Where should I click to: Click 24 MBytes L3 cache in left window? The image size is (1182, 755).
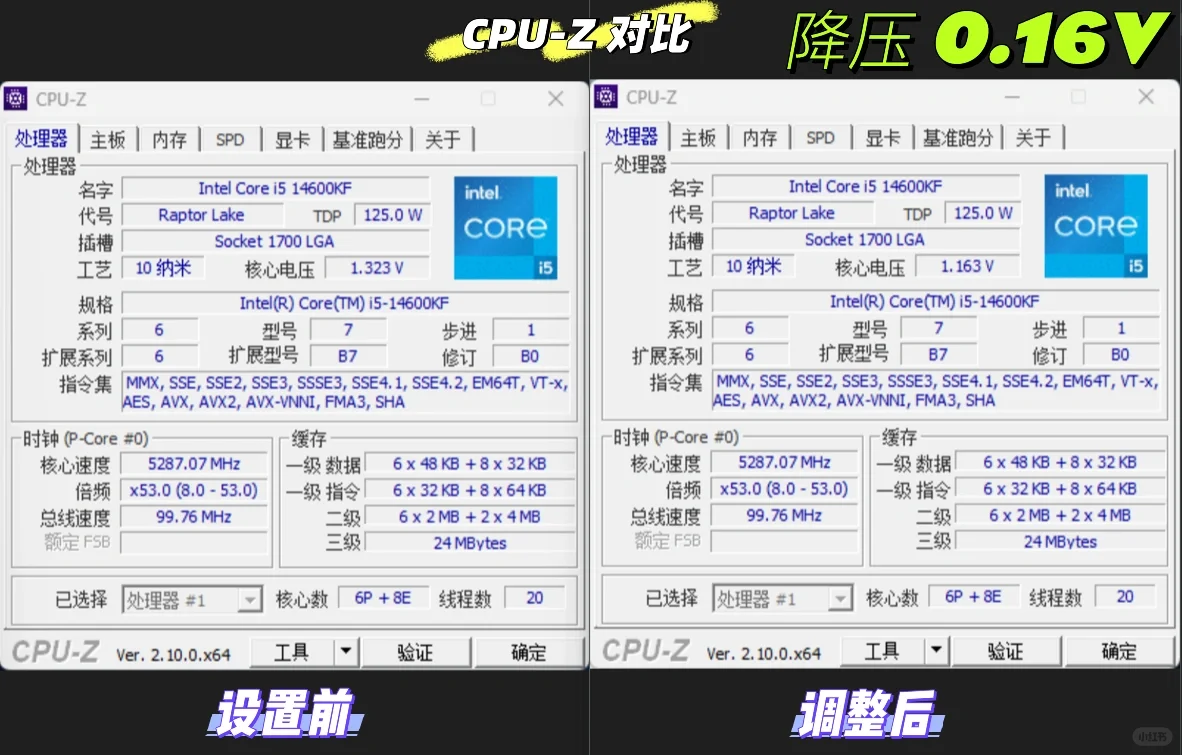coord(470,543)
